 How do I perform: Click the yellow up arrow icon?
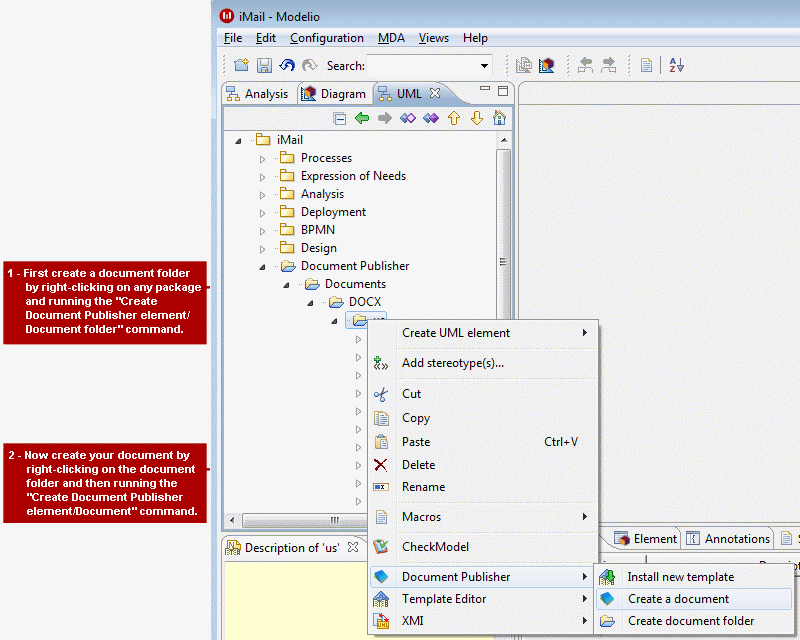coord(454,118)
